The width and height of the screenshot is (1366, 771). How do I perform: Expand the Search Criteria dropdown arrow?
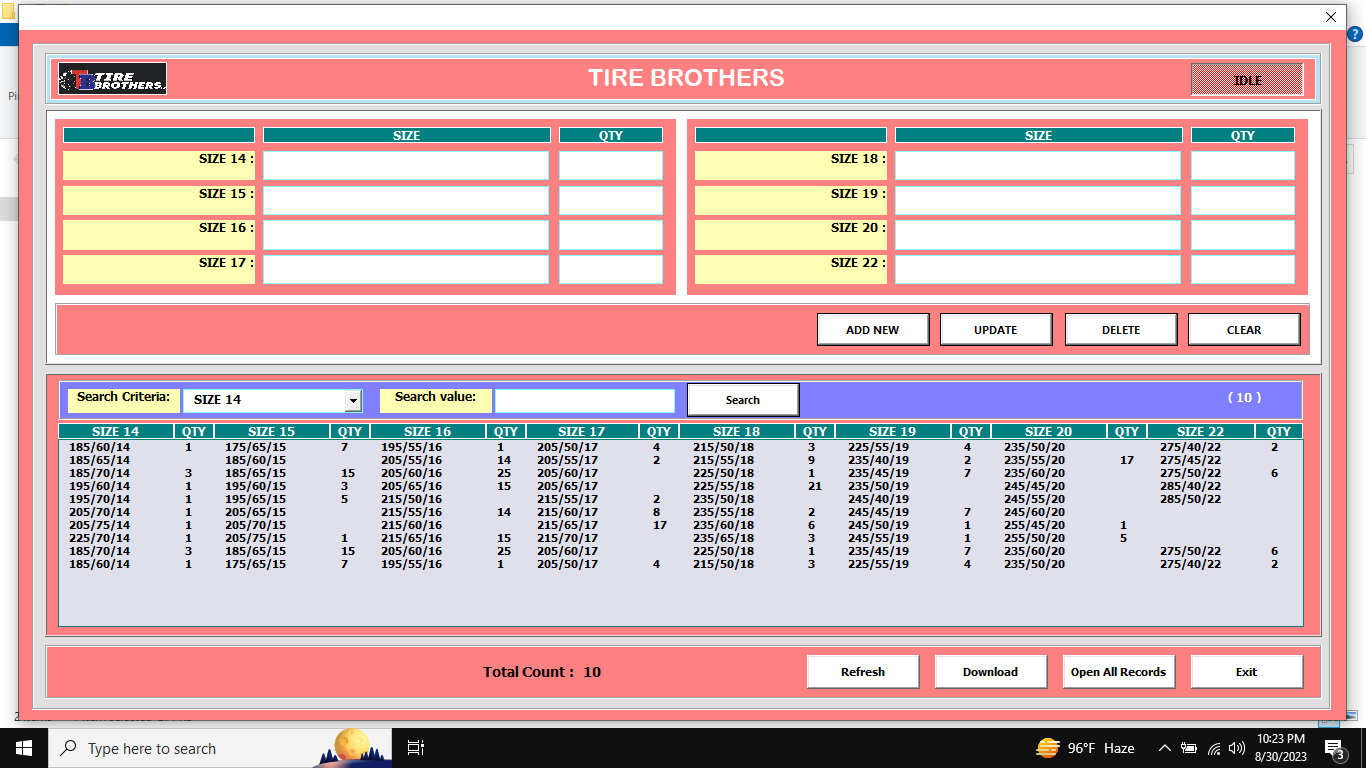point(352,400)
